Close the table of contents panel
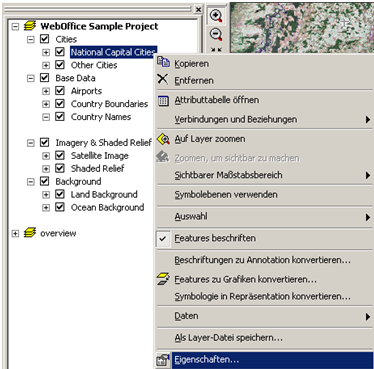Image resolution: width=374 pixels, height=369 pixels. pyautogui.click(x=198, y=9)
